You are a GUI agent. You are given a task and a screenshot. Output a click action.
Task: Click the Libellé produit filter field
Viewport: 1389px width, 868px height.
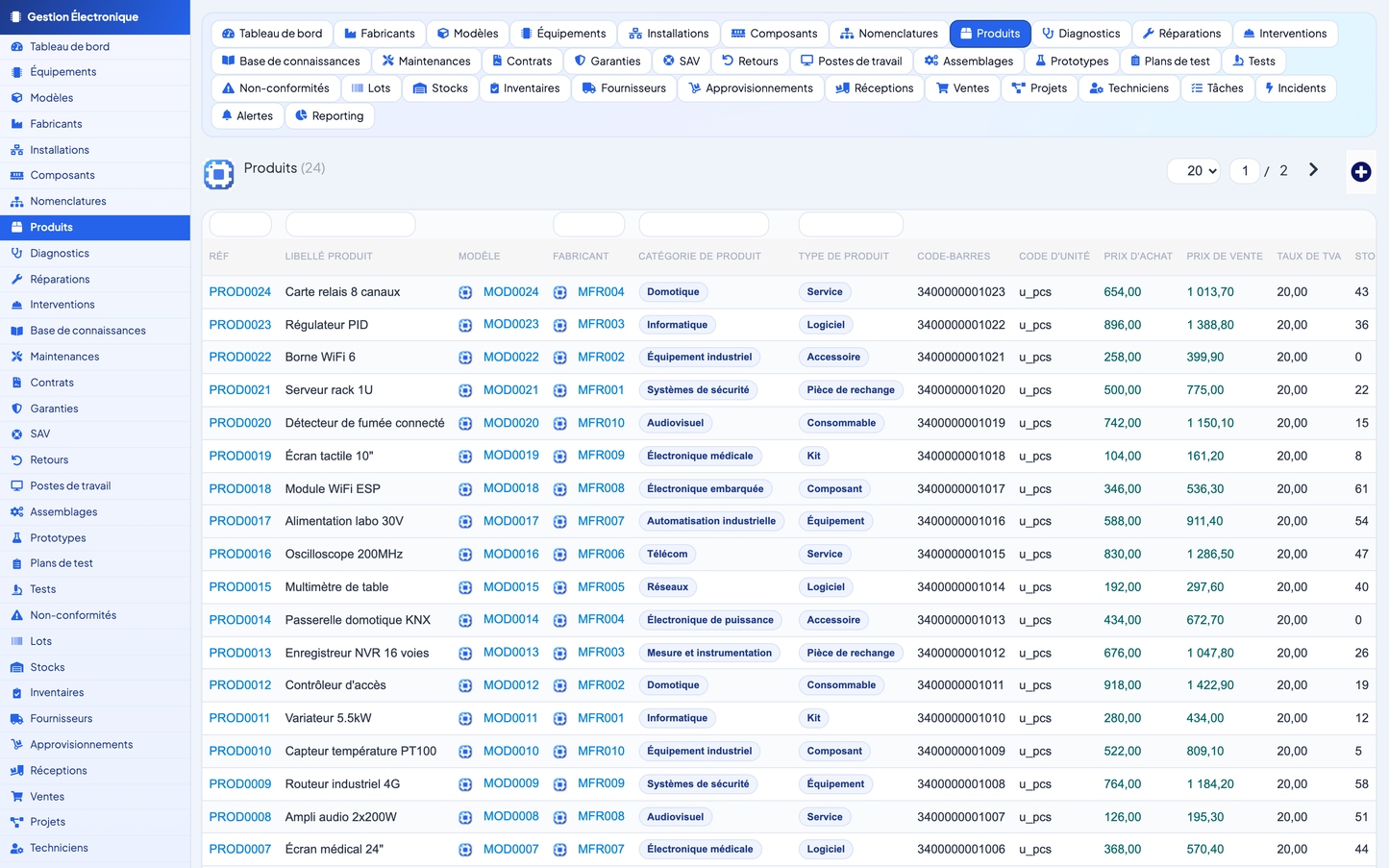click(350, 225)
